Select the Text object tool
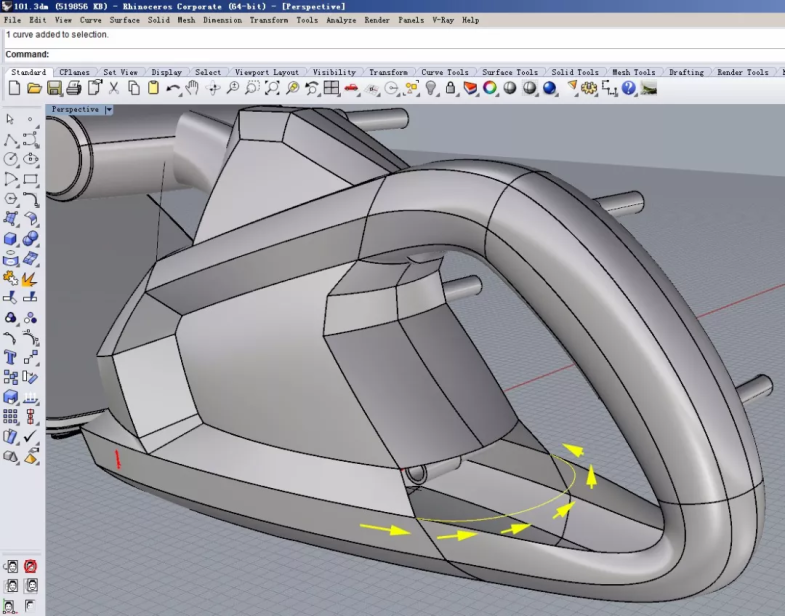785x616 pixels. 11,357
